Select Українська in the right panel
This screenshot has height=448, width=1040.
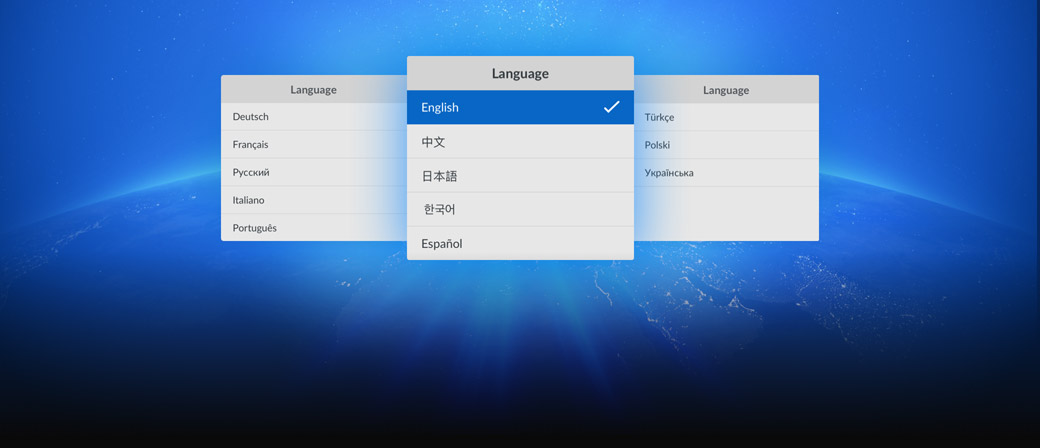tap(669, 173)
